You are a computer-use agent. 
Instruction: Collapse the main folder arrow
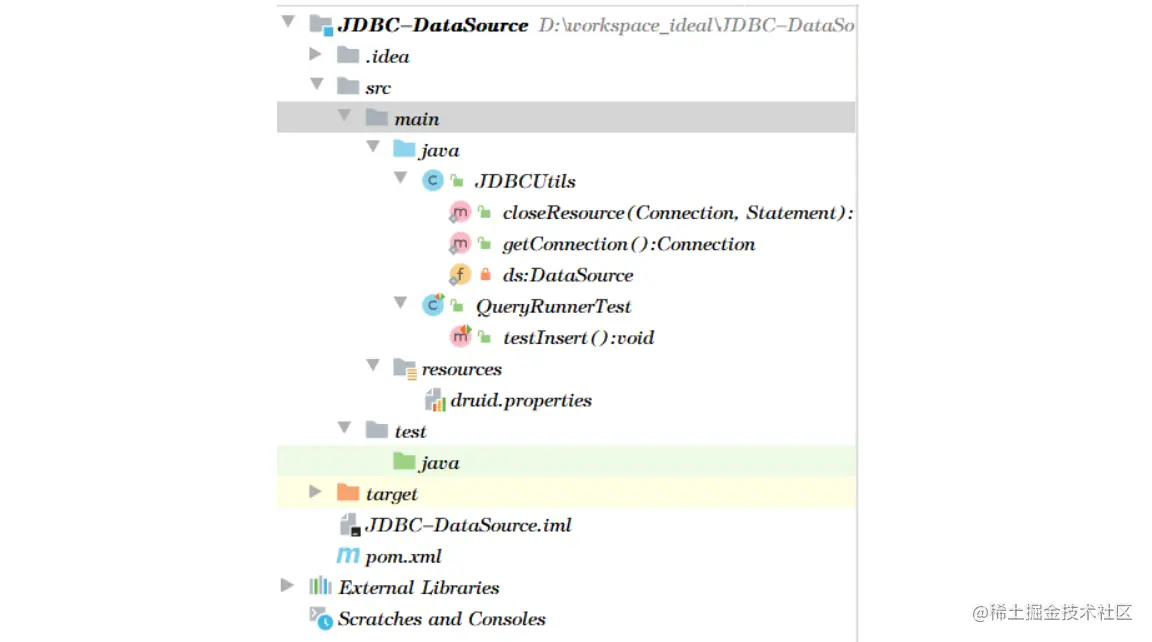(x=345, y=115)
